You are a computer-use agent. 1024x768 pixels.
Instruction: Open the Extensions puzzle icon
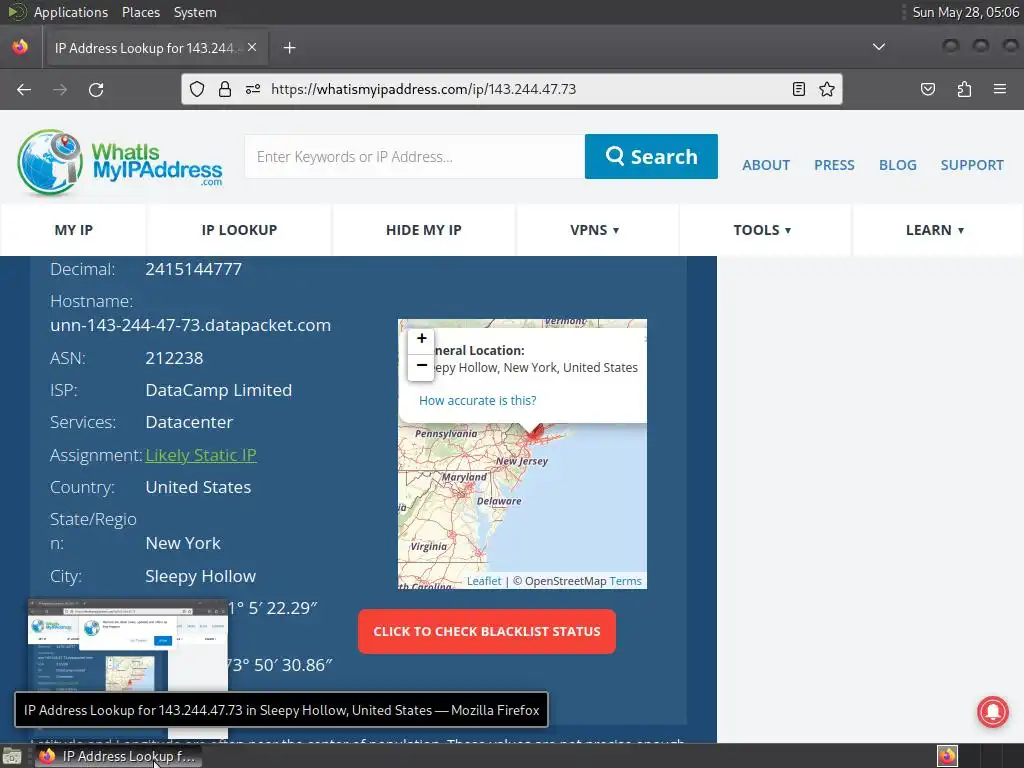click(x=964, y=89)
